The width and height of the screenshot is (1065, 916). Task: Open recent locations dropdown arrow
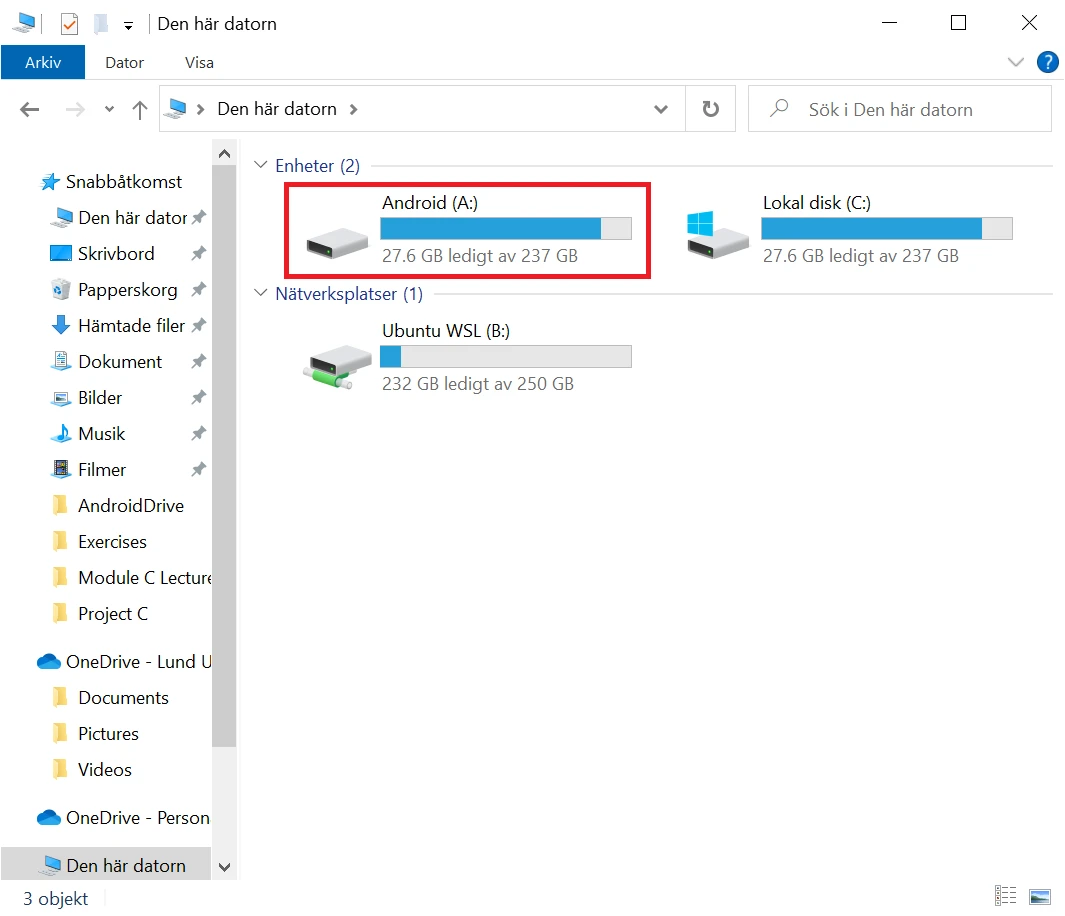(x=109, y=109)
